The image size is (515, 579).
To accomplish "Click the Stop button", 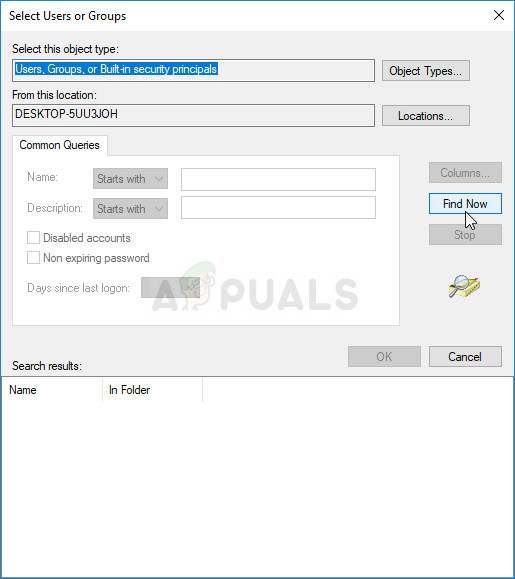I will (x=465, y=234).
